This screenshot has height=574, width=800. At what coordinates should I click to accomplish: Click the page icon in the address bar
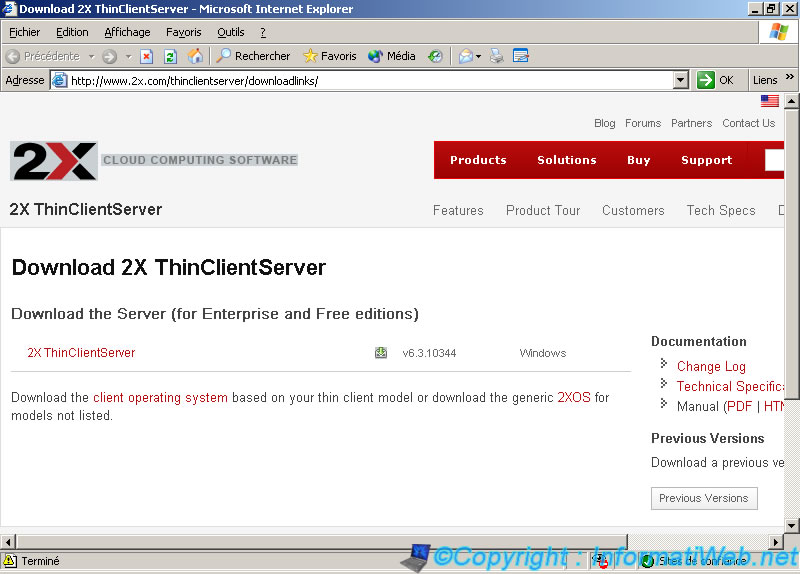click(x=60, y=81)
